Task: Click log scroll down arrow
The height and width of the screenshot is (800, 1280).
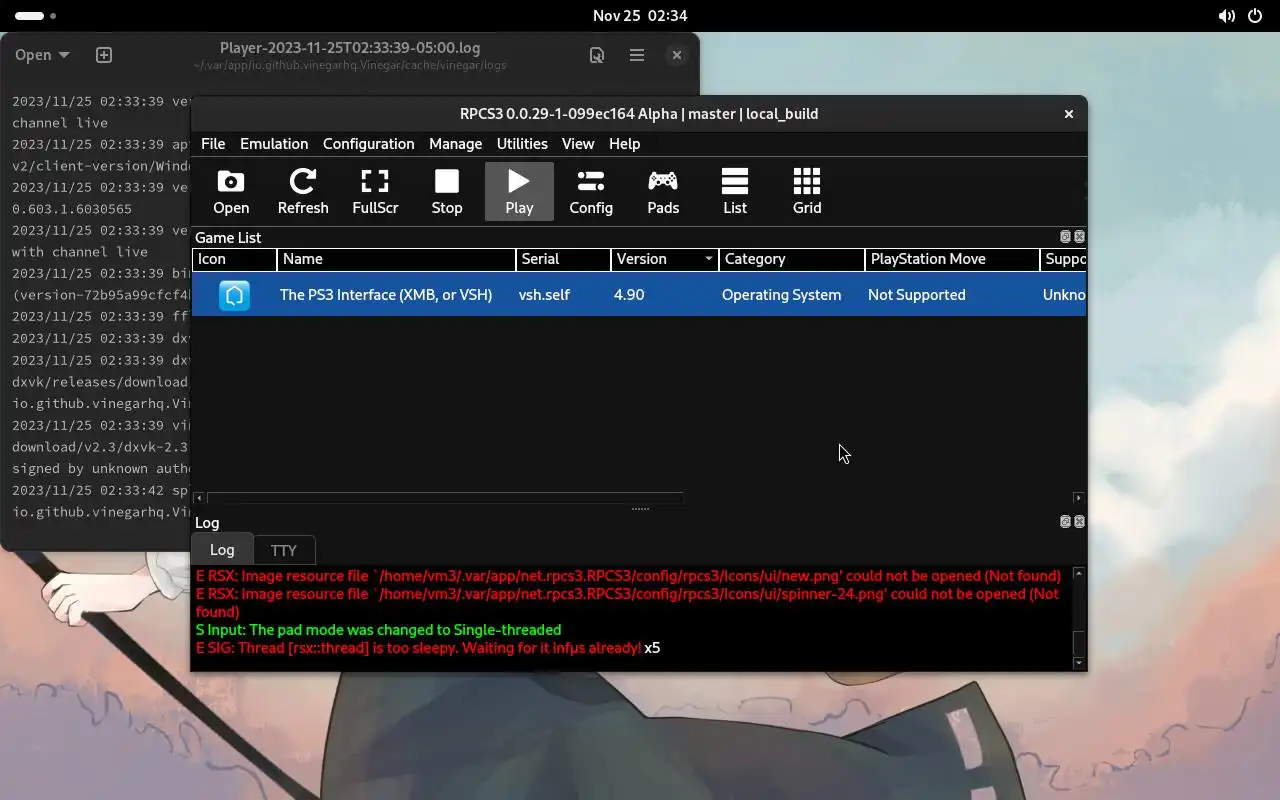Action: click(1078, 663)
